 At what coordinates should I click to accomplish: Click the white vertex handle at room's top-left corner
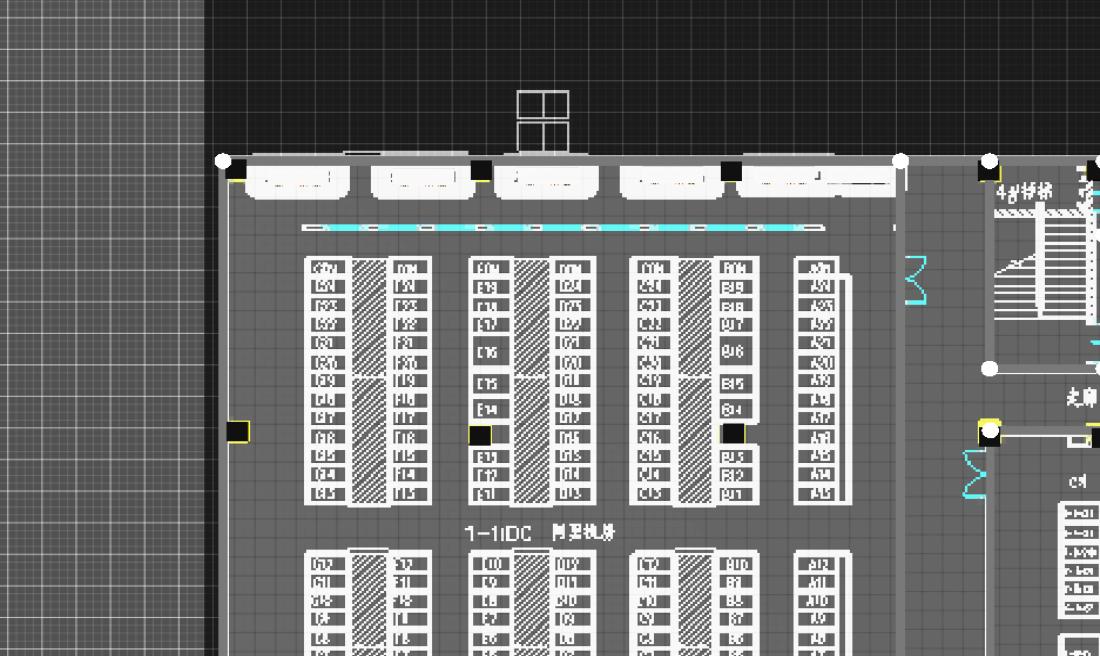tap(223, 161)
